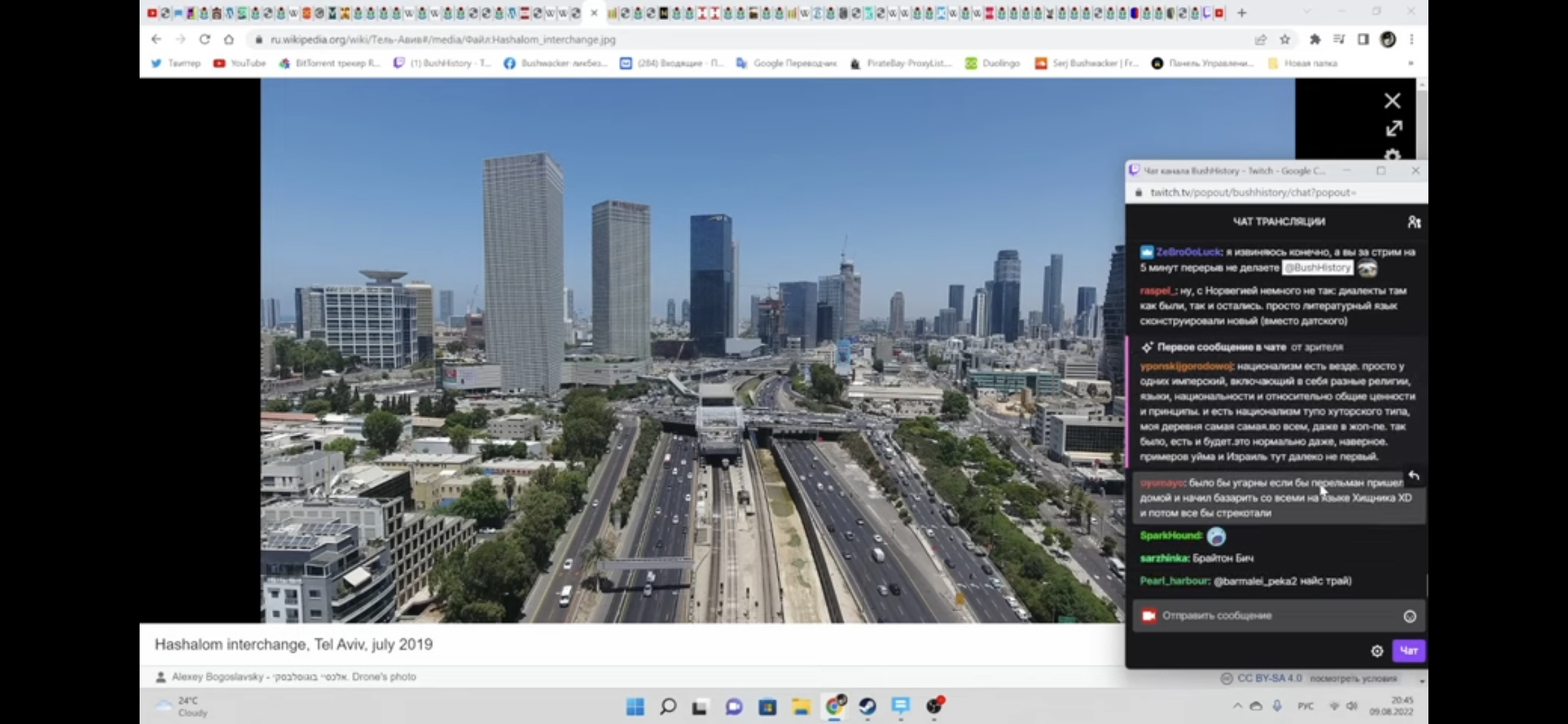Open the Bushwacker Facebook bookmark

(x=555, y=64)
